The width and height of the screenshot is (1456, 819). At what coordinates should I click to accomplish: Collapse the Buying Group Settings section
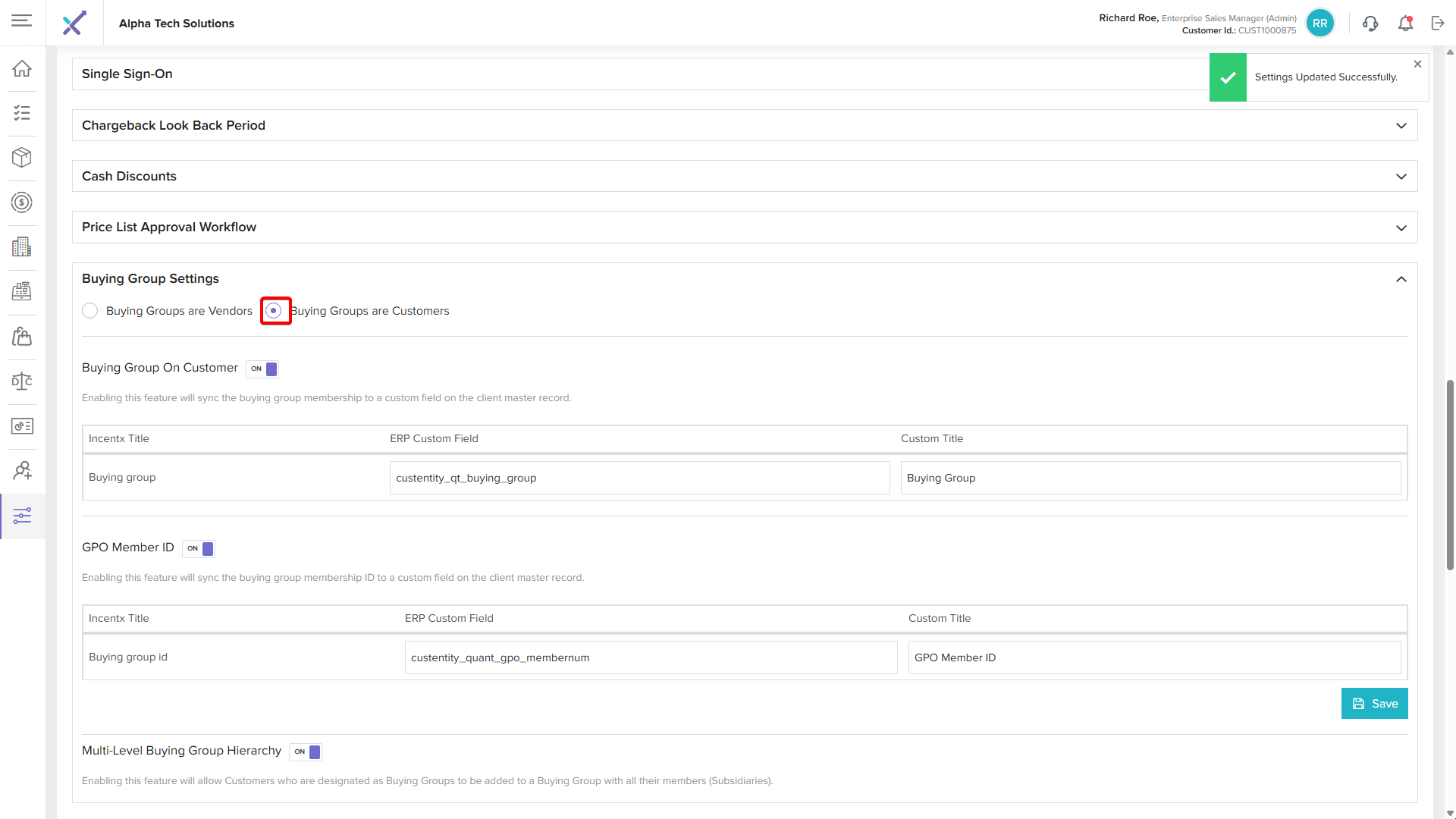1401,279
